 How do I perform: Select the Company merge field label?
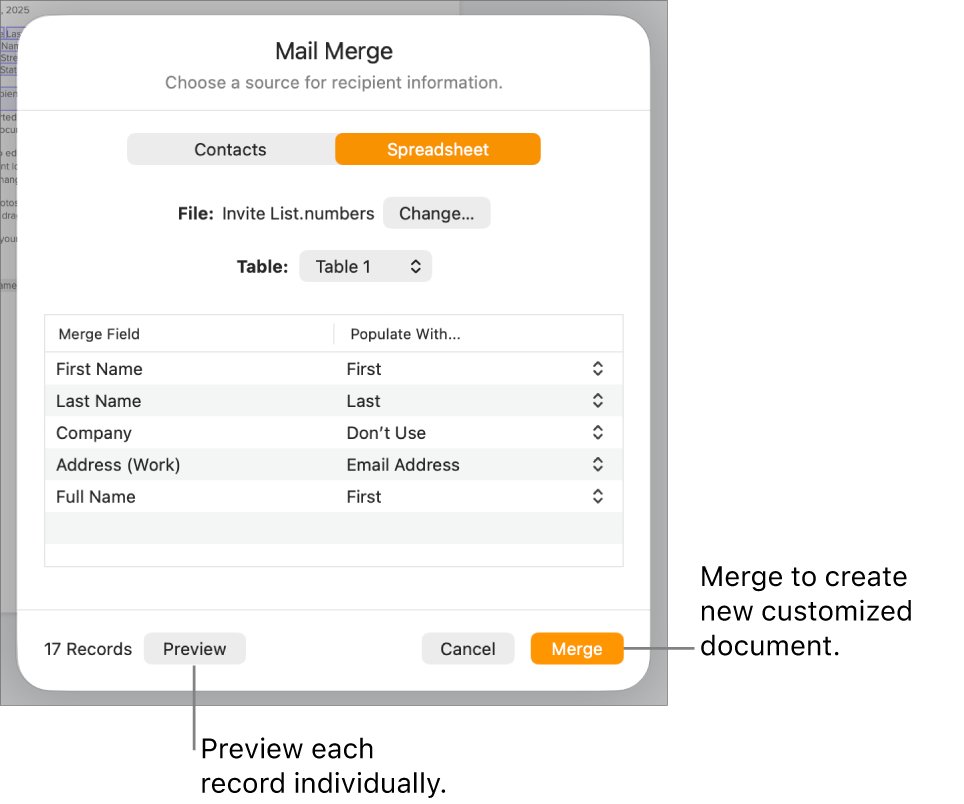pos(94,433)
